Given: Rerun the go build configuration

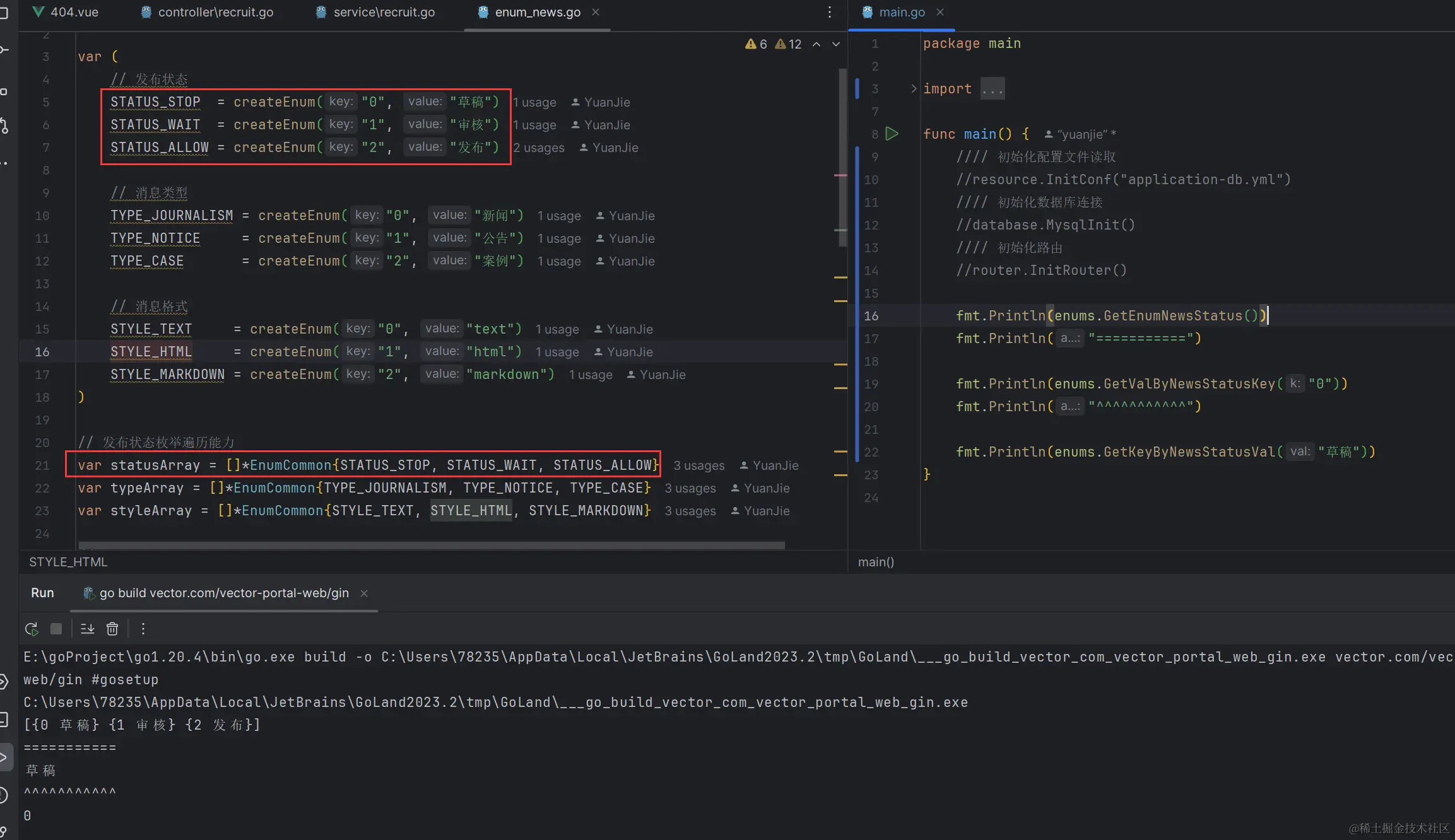Looking at the screenshot, I should click(x=32, y=629).
